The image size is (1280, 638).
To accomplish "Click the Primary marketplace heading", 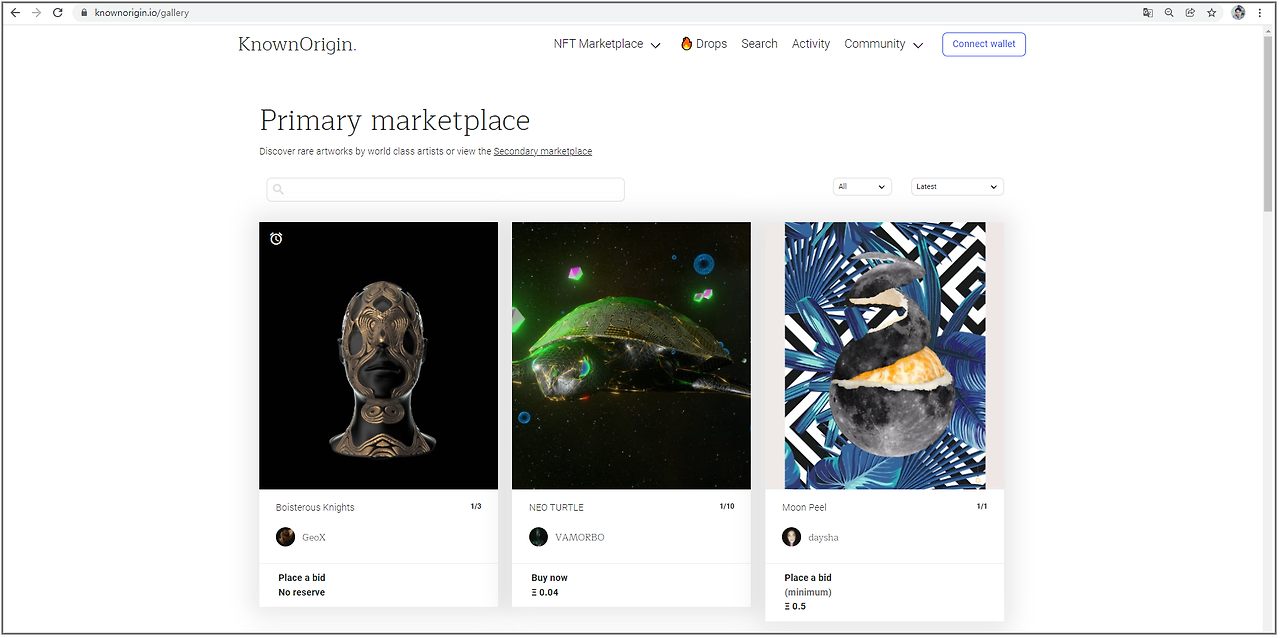I will (x=395, y=121).
